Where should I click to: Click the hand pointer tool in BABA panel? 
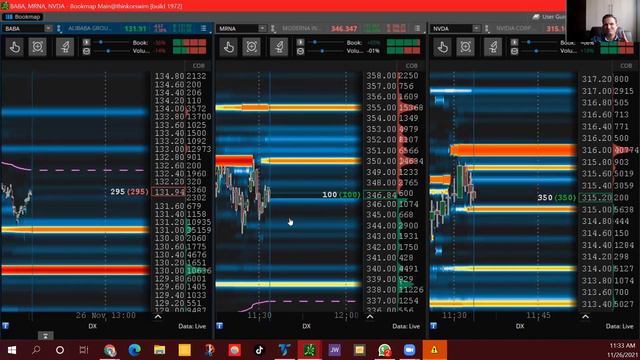click(x=15, y=47)
